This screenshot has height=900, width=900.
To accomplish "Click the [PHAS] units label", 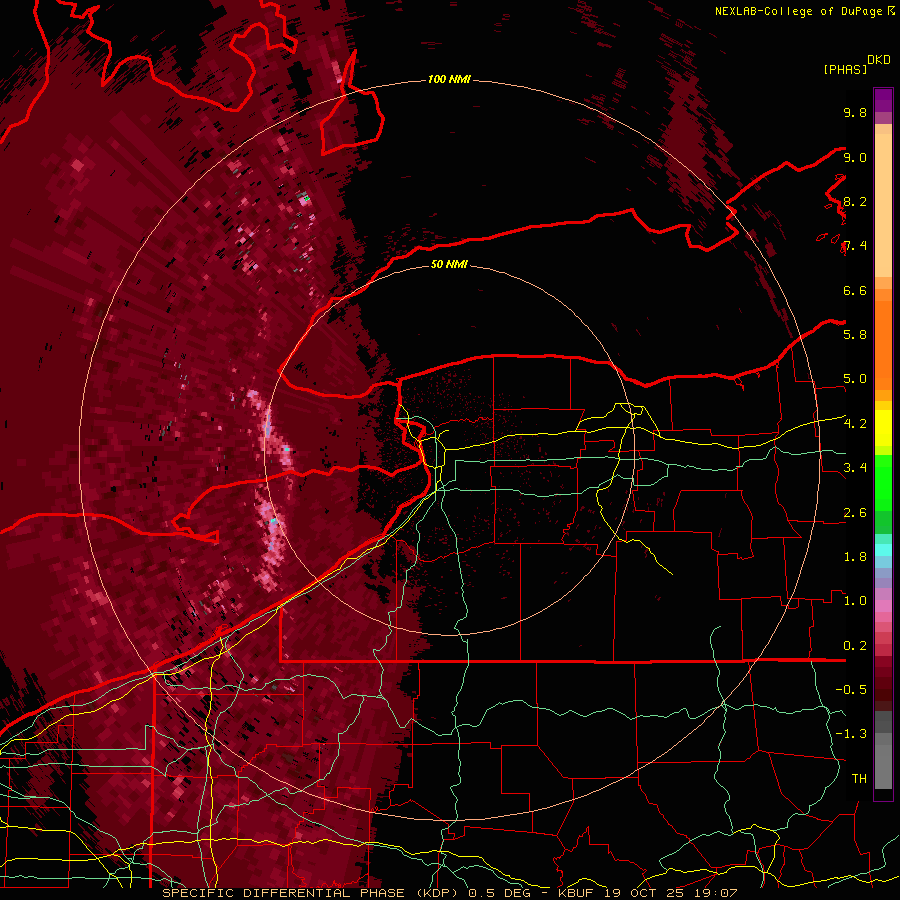I will click(845, 69).
